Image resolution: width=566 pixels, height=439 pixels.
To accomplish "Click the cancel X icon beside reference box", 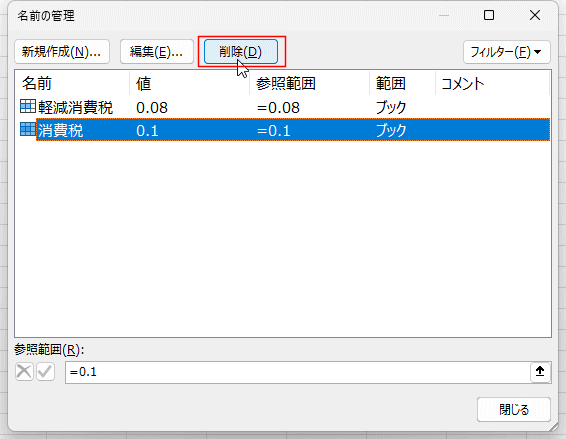I will pos(24,371).
